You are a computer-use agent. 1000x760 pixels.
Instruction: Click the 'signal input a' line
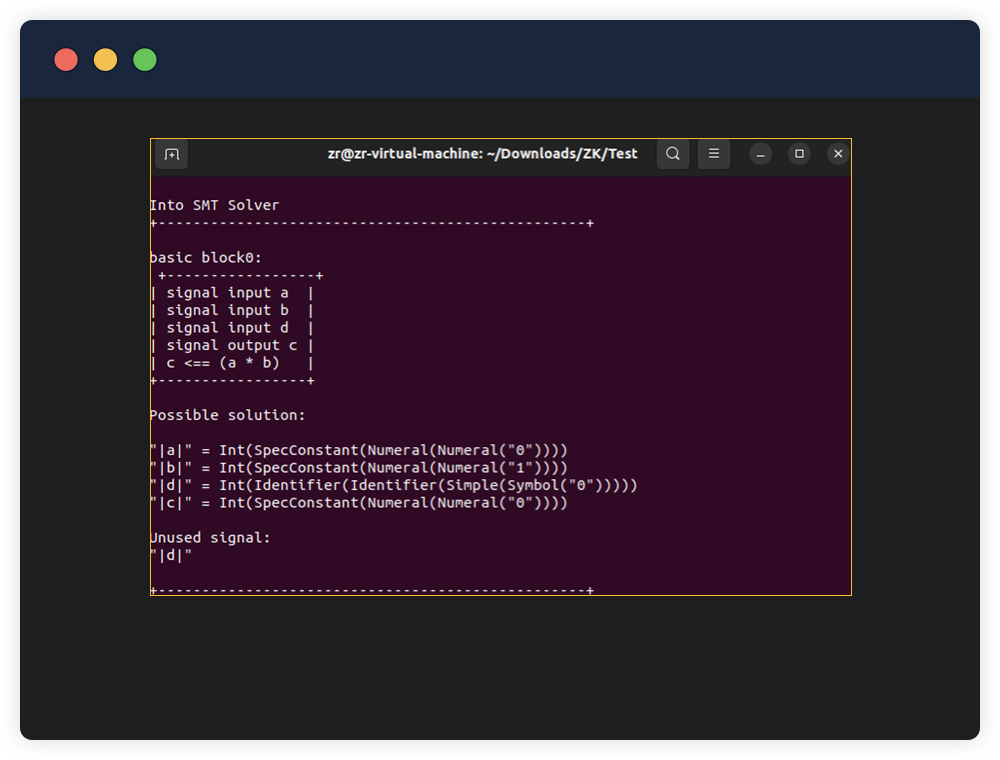pos(228,293)
